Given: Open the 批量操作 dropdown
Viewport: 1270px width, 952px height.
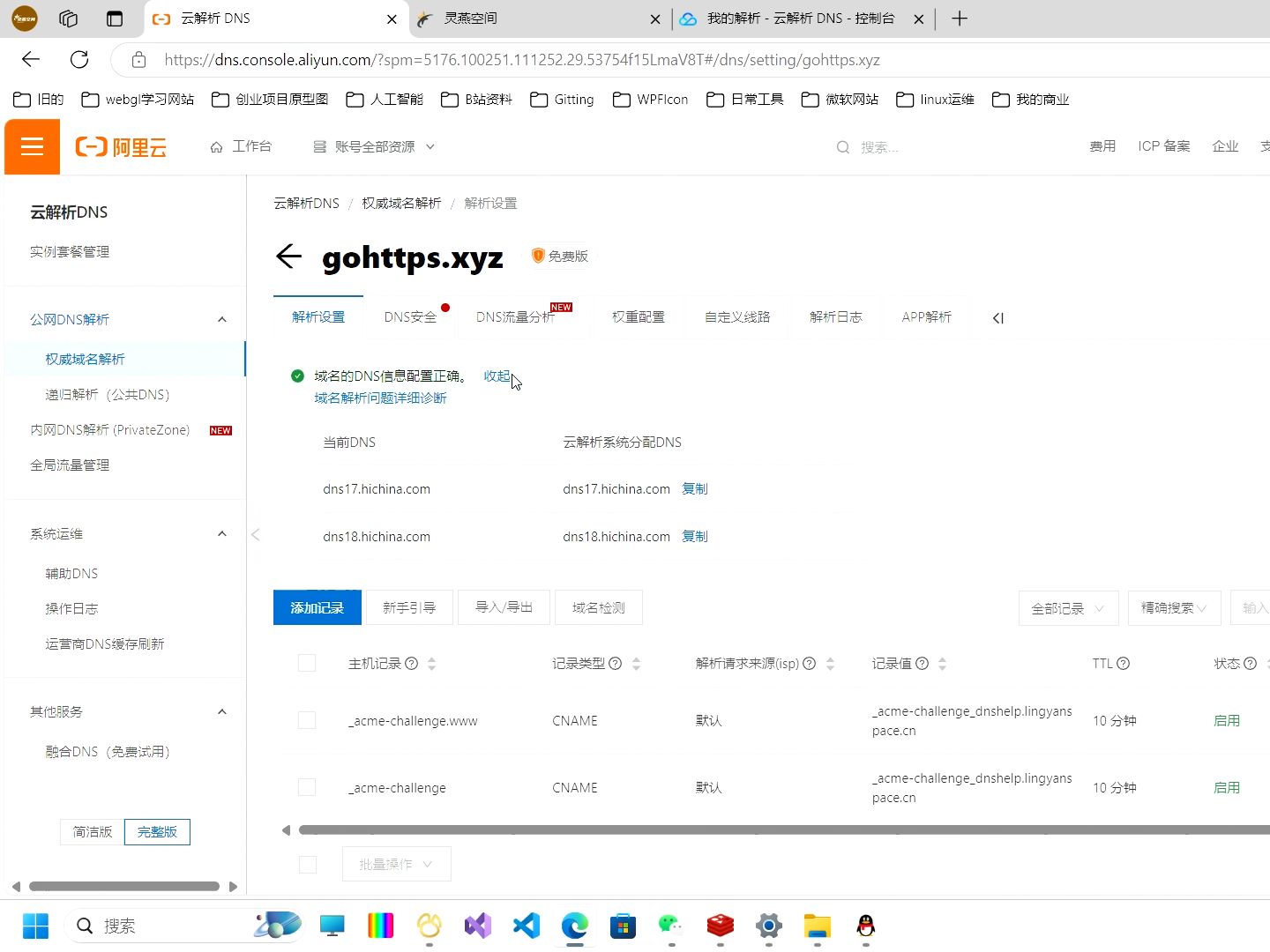Looking at the screenshot, I should click(x=396, y=865).
